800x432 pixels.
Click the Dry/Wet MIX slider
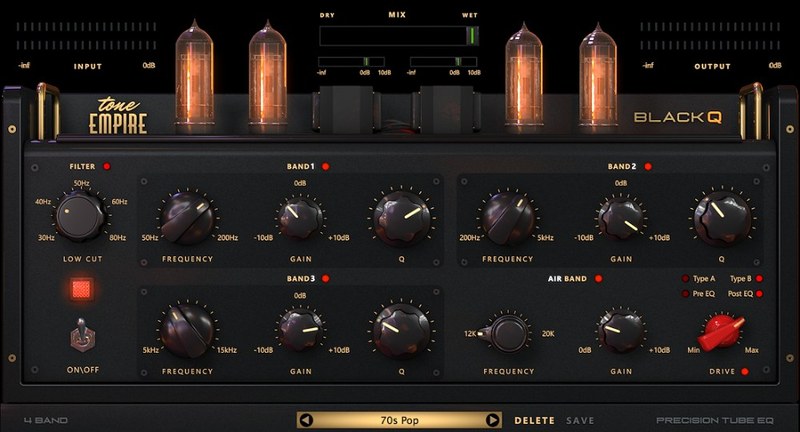click(x=398, y=36)
